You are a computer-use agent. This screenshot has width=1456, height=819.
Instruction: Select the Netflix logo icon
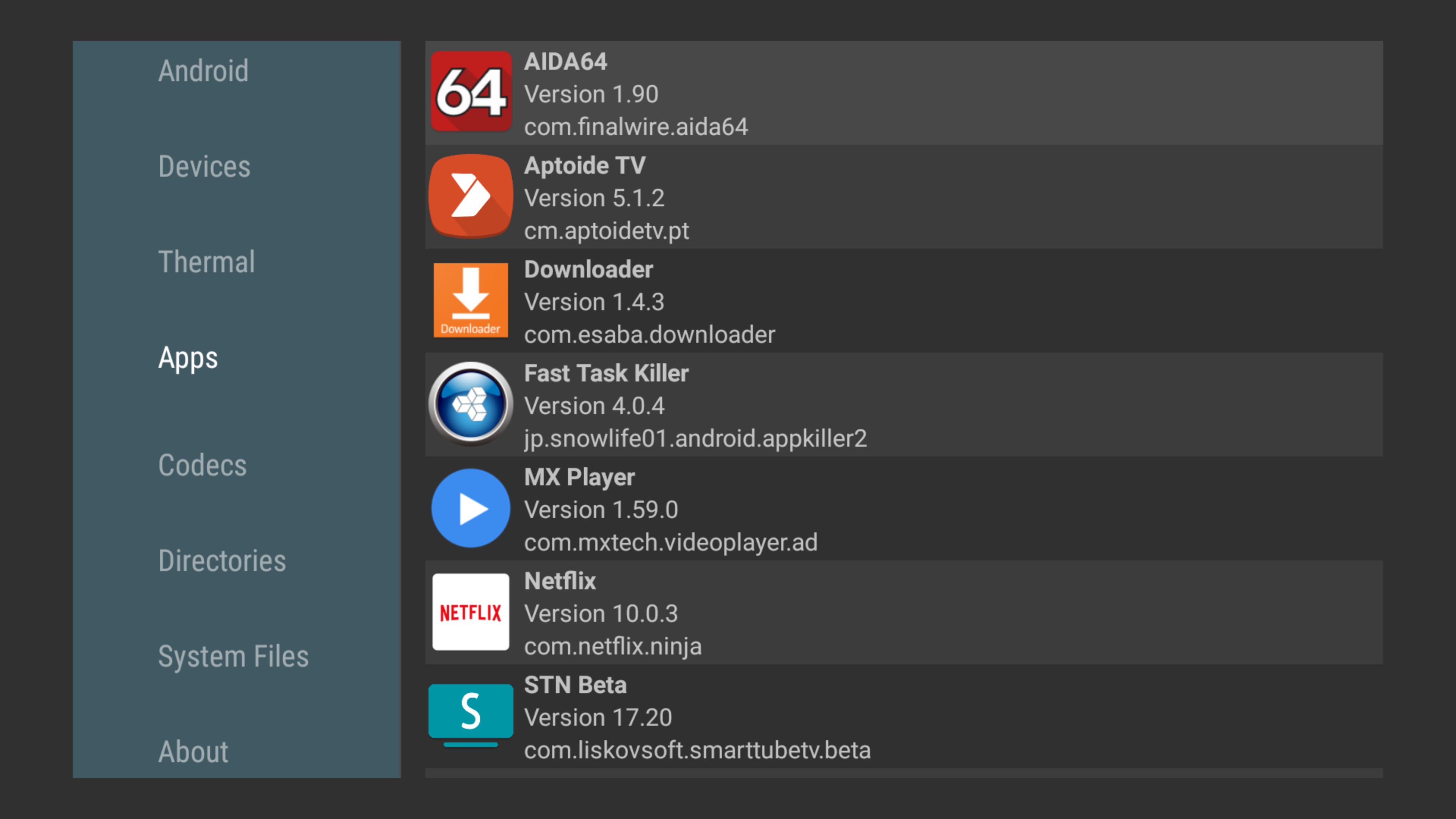click(x=471, y=612)
